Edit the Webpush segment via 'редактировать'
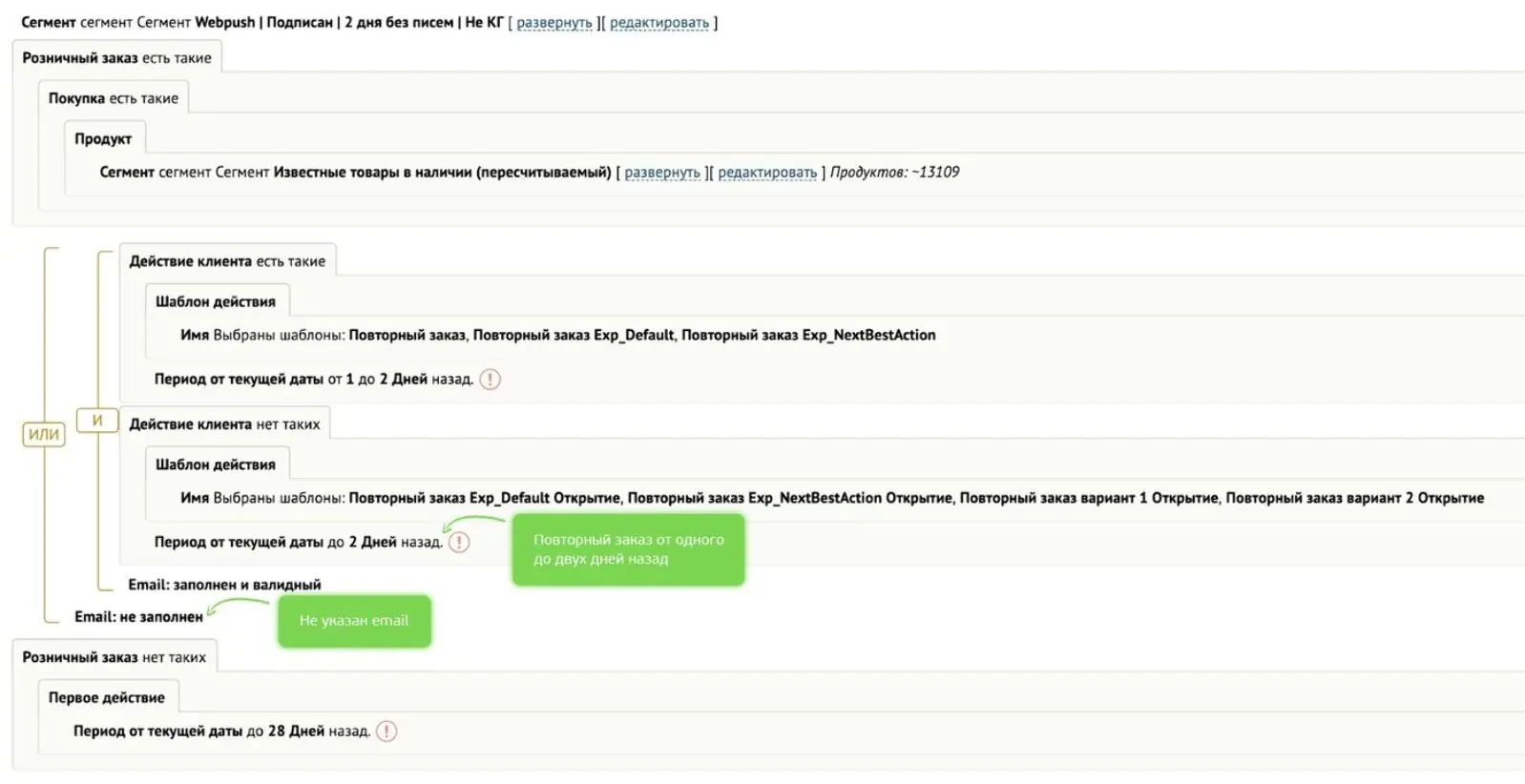The image size is (1525, 784). (x=659, y=23)
